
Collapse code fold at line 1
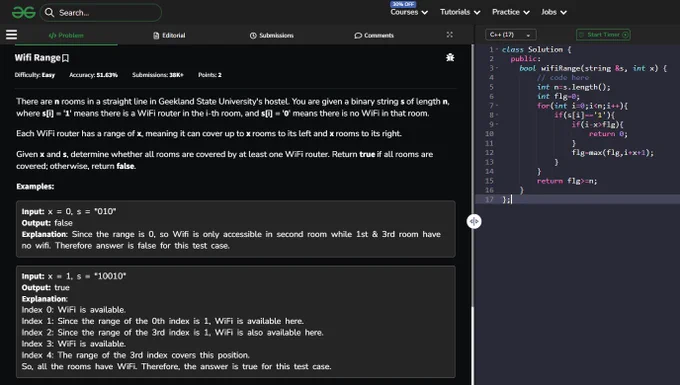[x=497, y=49]
